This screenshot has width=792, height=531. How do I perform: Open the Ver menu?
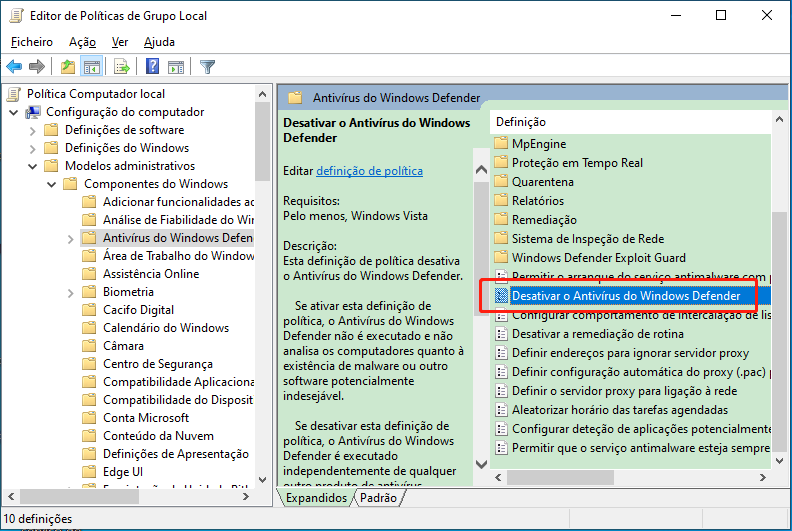tap(120, 42)
